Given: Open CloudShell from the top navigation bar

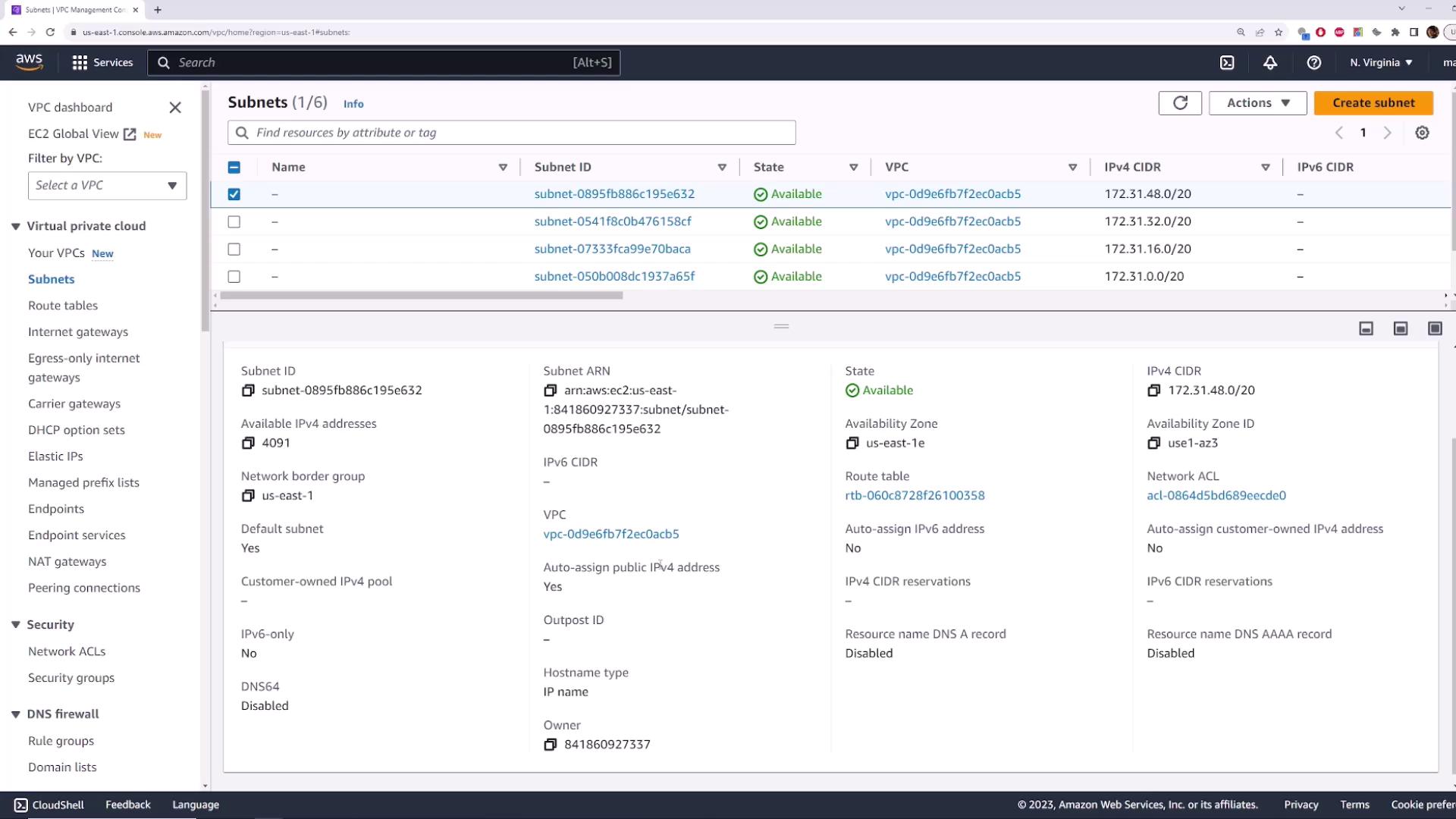Looking at the screenshot, I should [x=1227, y=63].
